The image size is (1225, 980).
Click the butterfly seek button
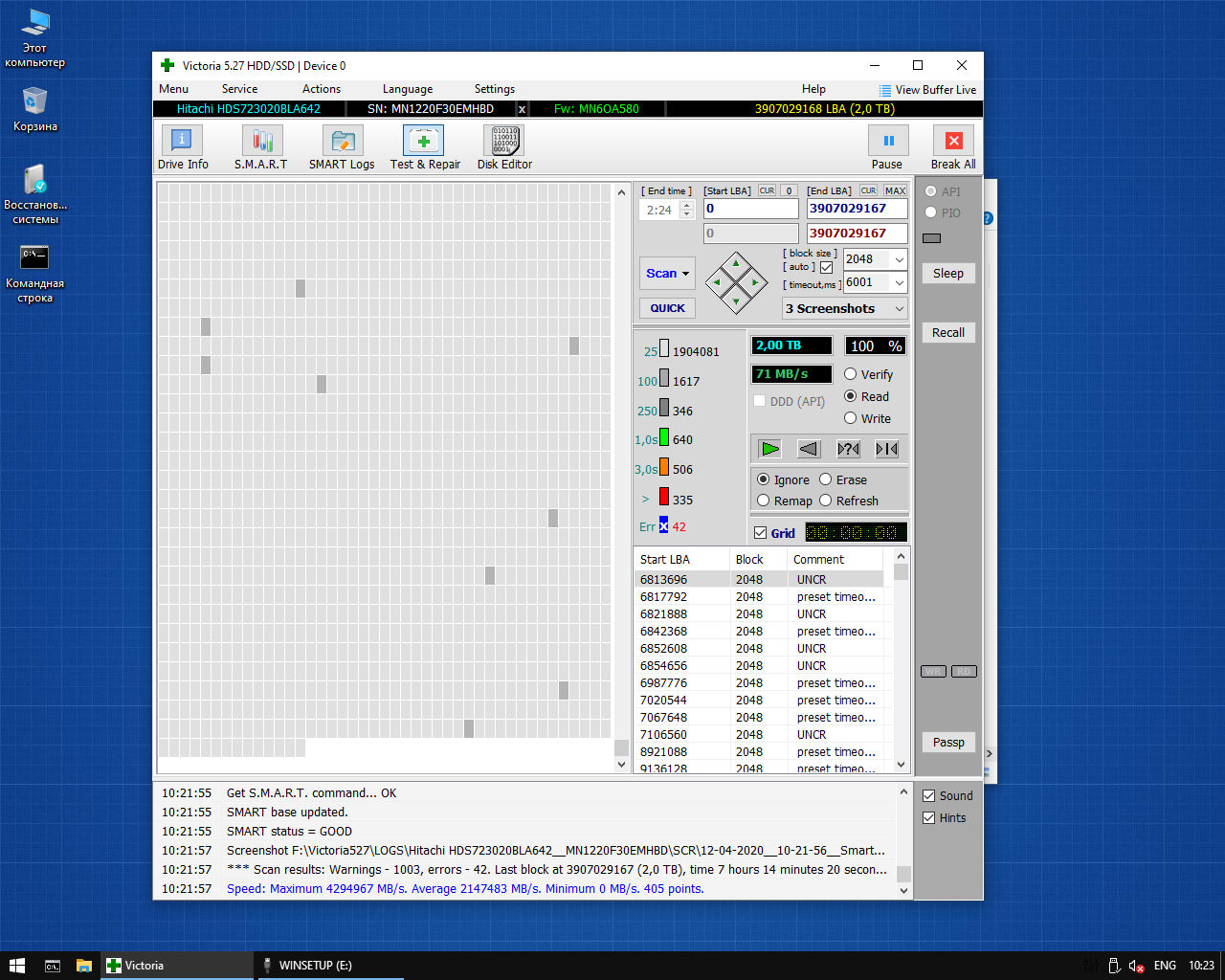(887, 449)
